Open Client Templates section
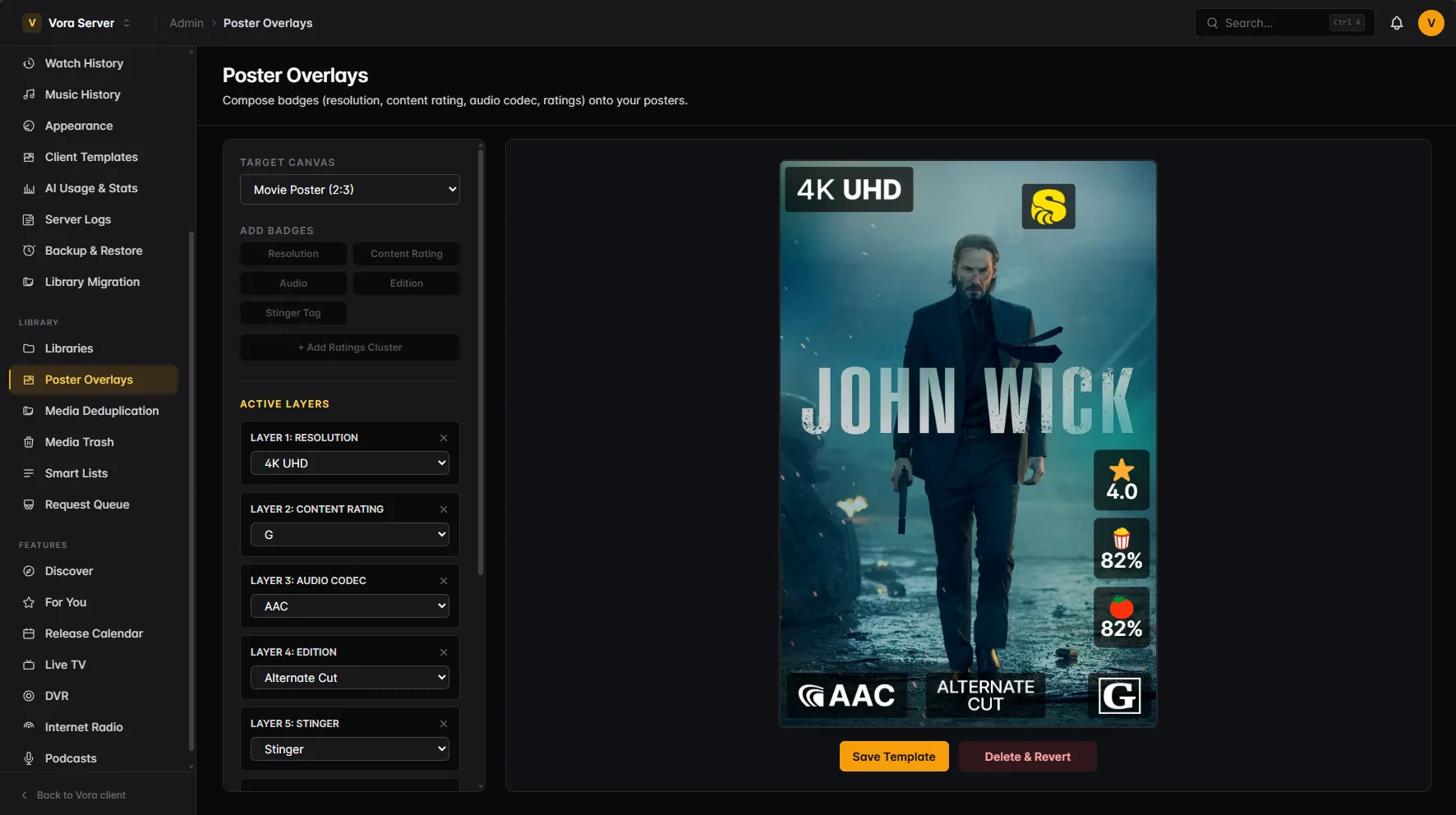1456x815 pixels. point(93,157)
